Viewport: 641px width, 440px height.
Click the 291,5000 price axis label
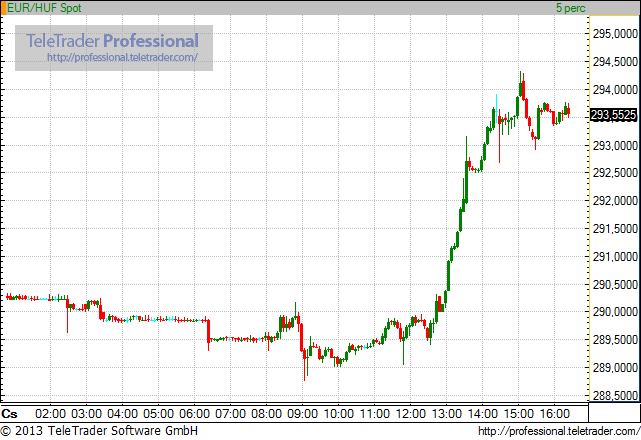click(615, 229)
